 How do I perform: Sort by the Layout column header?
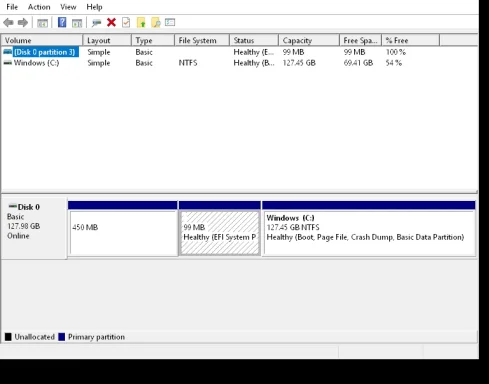107,40
